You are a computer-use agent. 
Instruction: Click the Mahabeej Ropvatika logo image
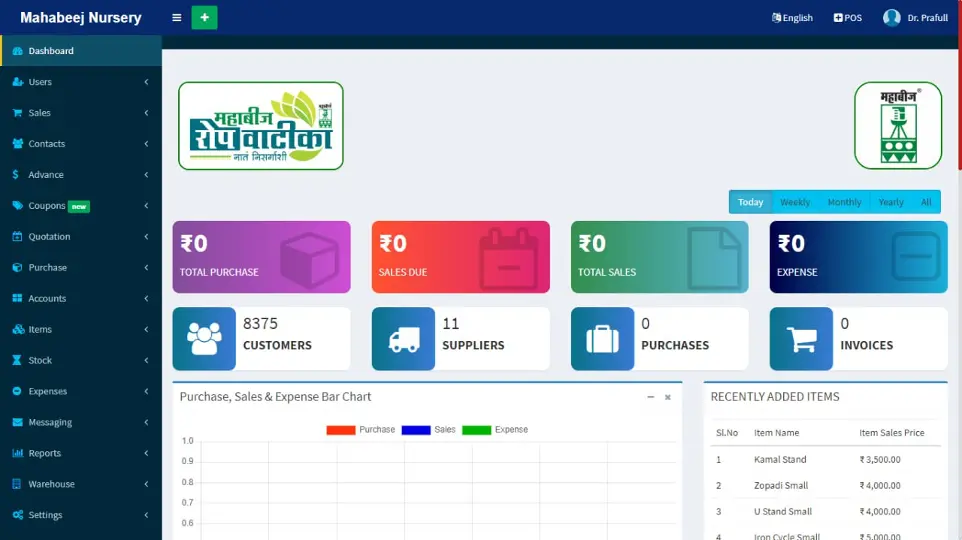pos(261,126)
